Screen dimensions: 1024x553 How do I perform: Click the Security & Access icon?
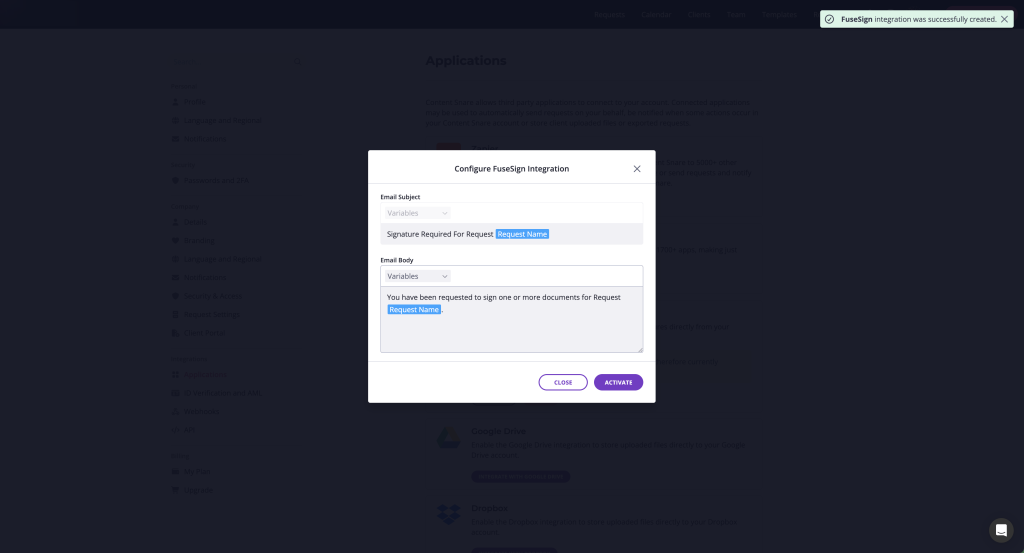pyautogui.click(x=175, y=296)
